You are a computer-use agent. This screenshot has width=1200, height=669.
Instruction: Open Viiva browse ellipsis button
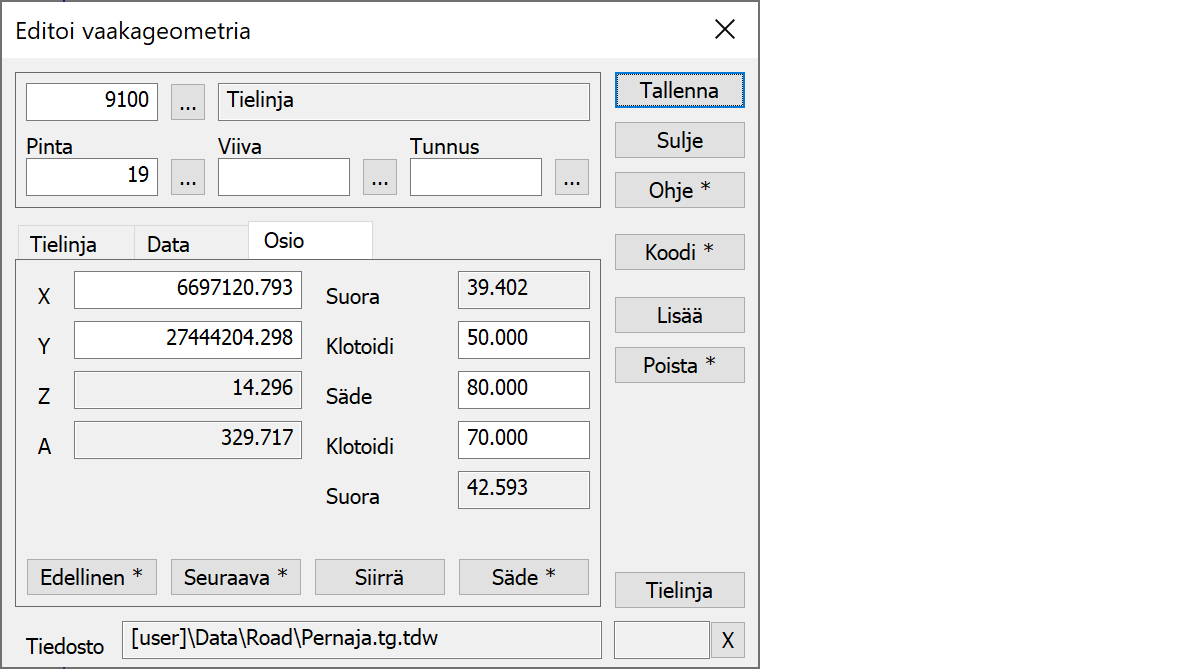point(379,178)
